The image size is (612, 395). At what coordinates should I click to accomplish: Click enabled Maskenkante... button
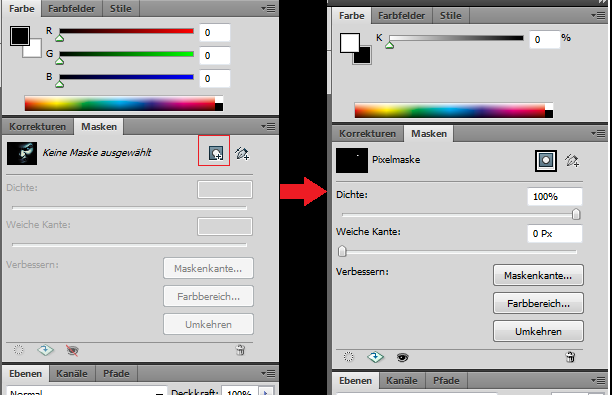pyautogui.click(x=538, y=276)
